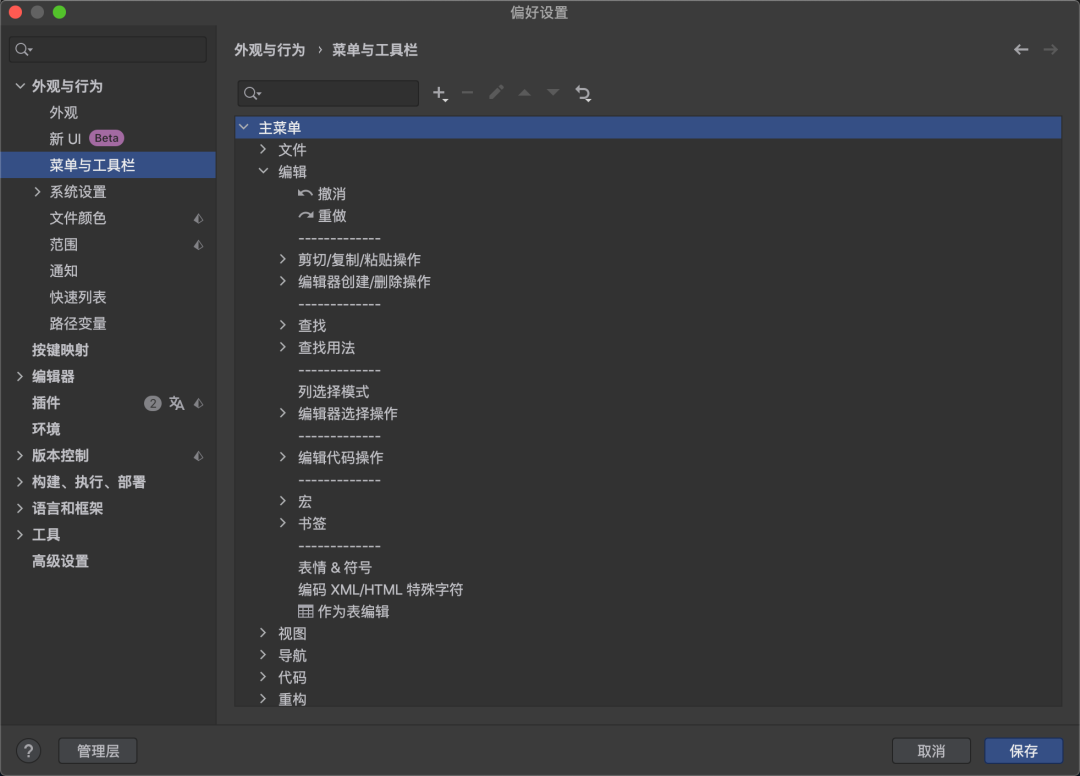Click the pencil edit icon
Viewport: 1080px width, 776px height.
point(496,92)
